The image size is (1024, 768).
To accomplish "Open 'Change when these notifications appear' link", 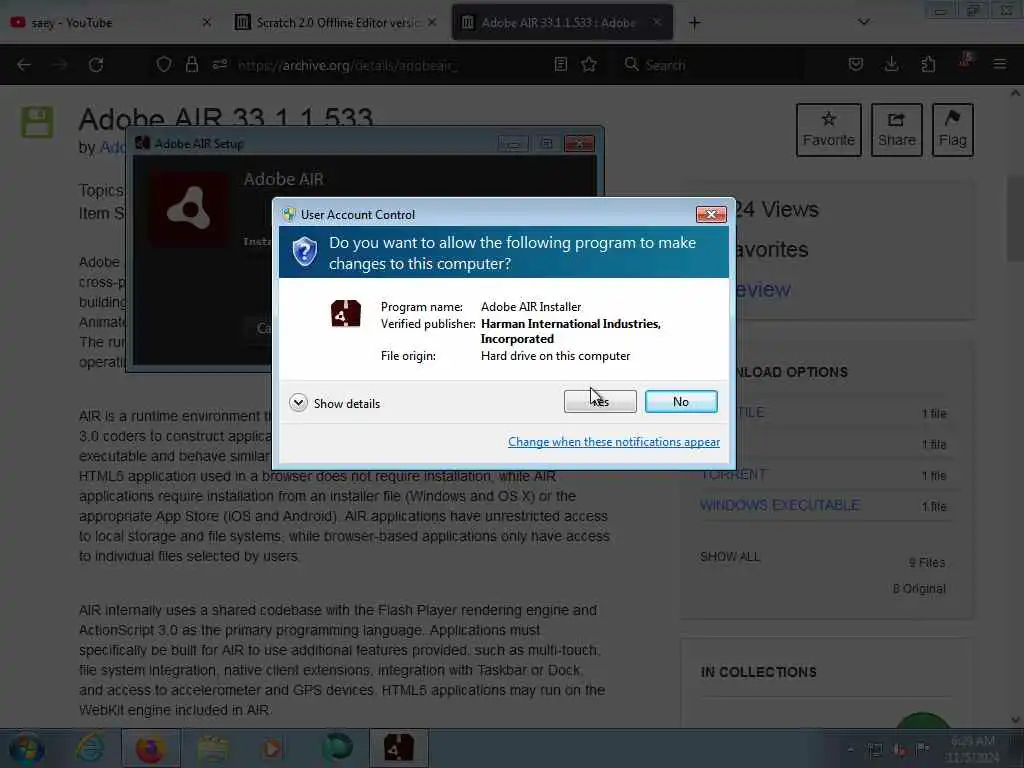I will click(614, 442).
